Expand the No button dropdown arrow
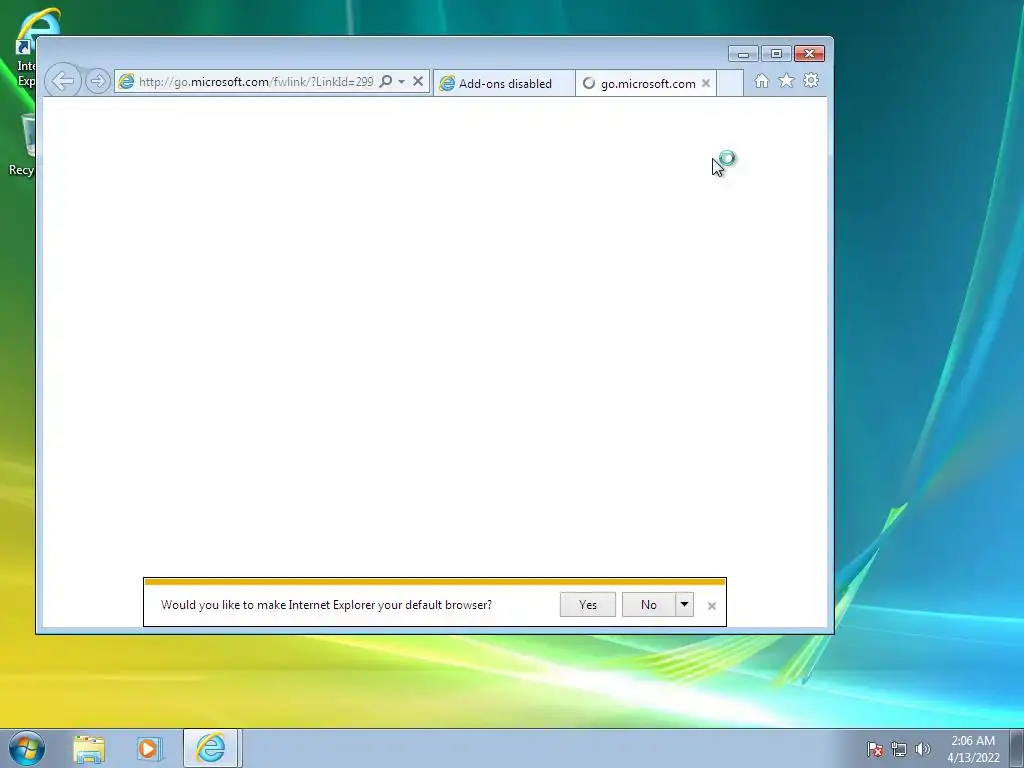1024x768 pixels. pos(684,605)
